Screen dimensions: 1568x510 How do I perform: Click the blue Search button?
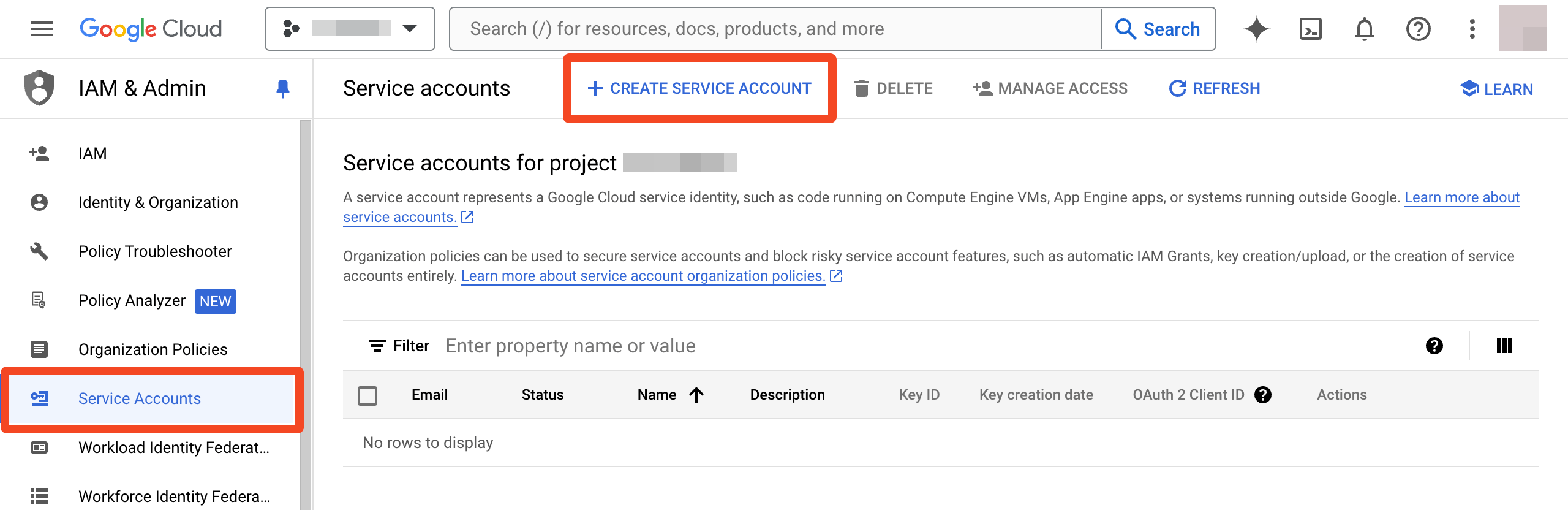tap(1158, 29)
